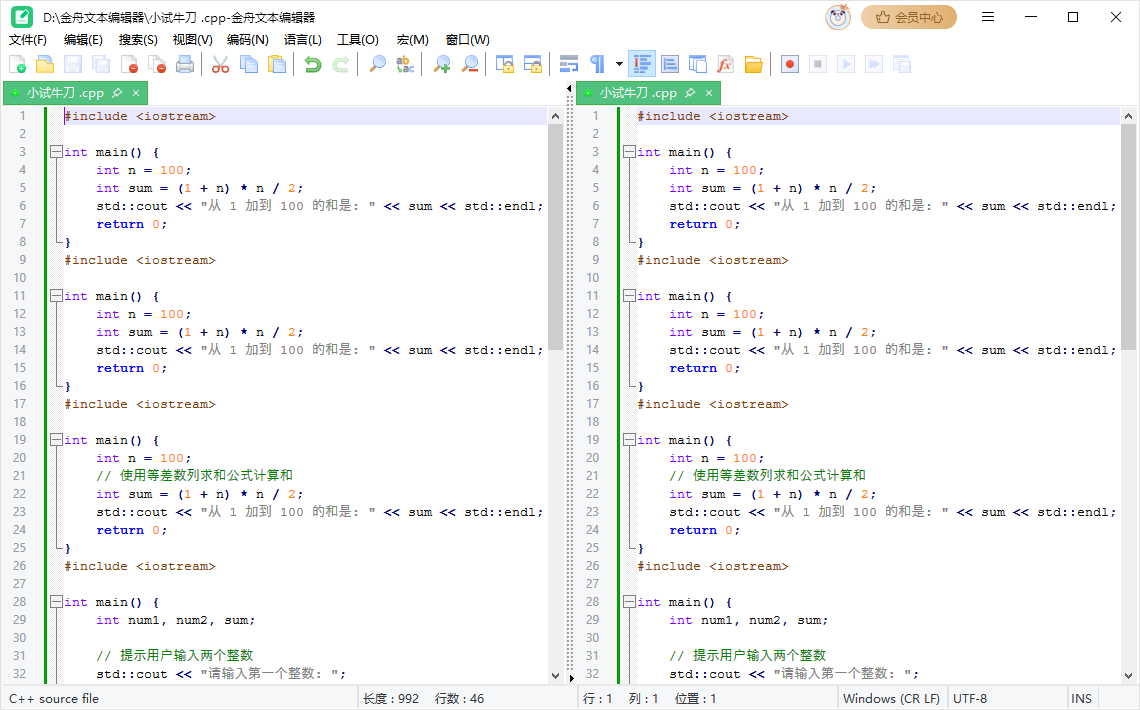Open the function list (fx) icon
Screen dimensions: 1140x710
pyautogui.click(x=725, y=65)
